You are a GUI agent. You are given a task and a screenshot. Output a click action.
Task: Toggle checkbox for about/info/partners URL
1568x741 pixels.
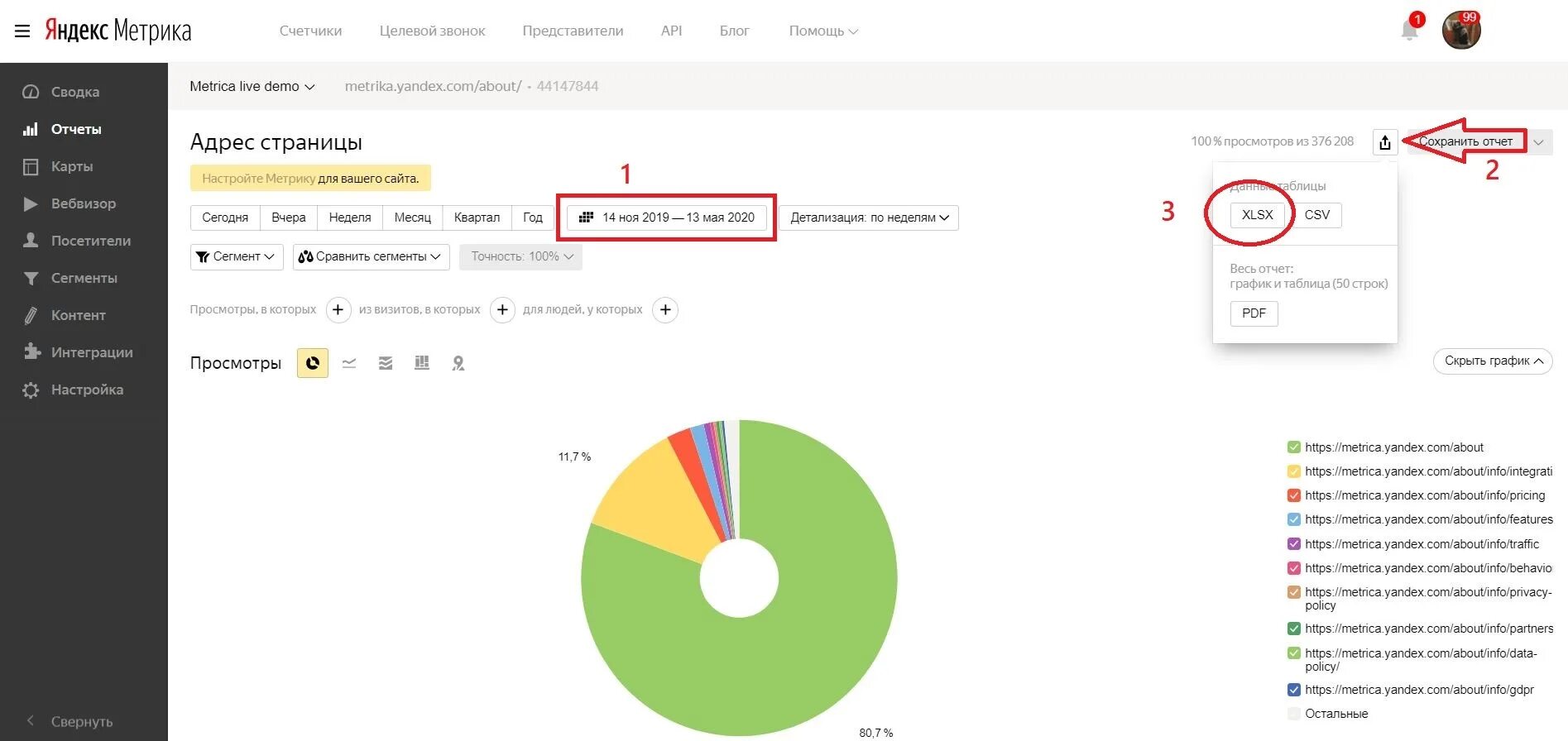pos(1294,629)
